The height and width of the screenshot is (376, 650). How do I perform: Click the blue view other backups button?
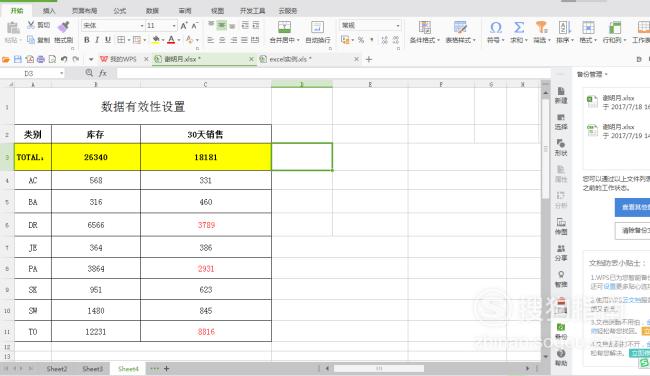[633, 207]
